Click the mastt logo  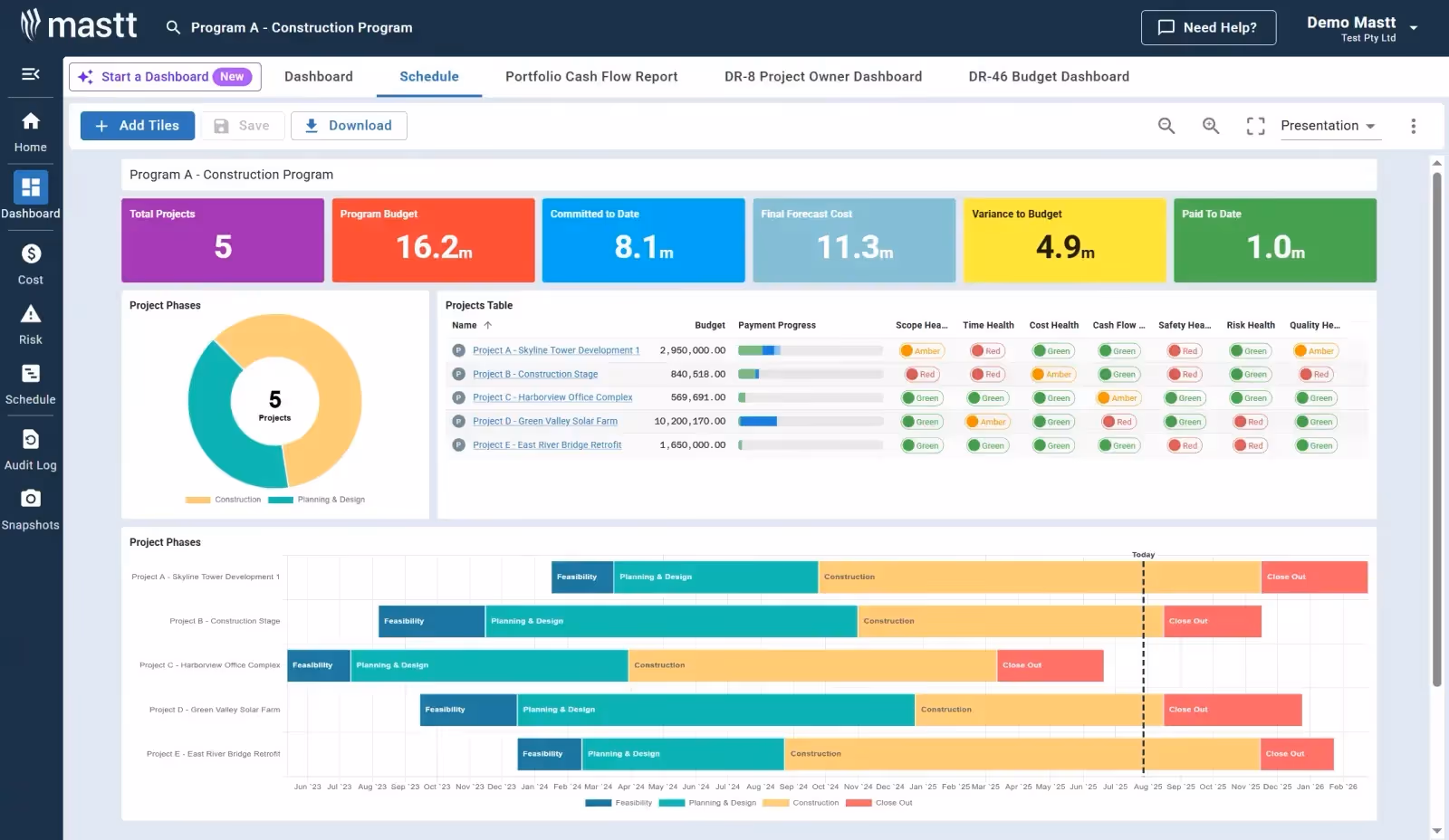click(x=79, y=25)
